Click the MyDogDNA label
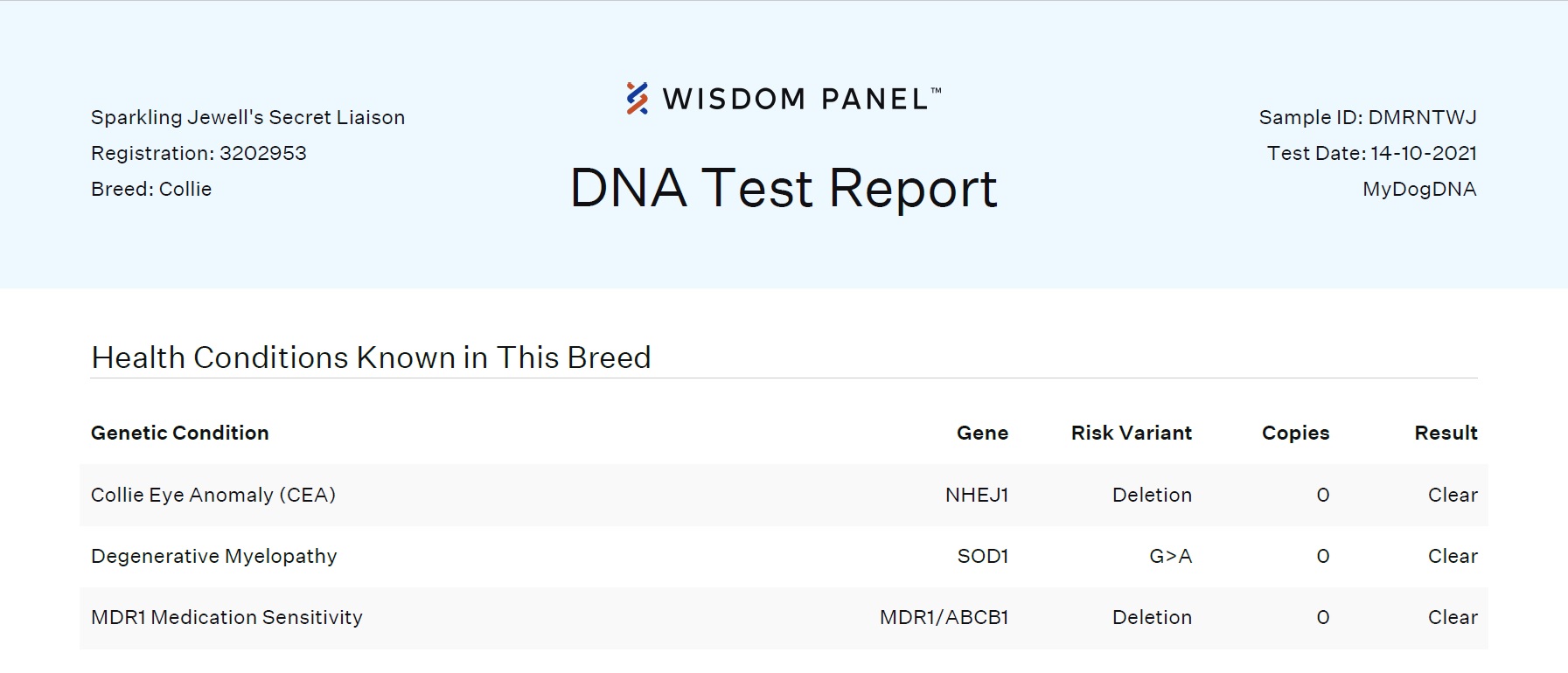The image size is (1568, 673). point(1419,189)
